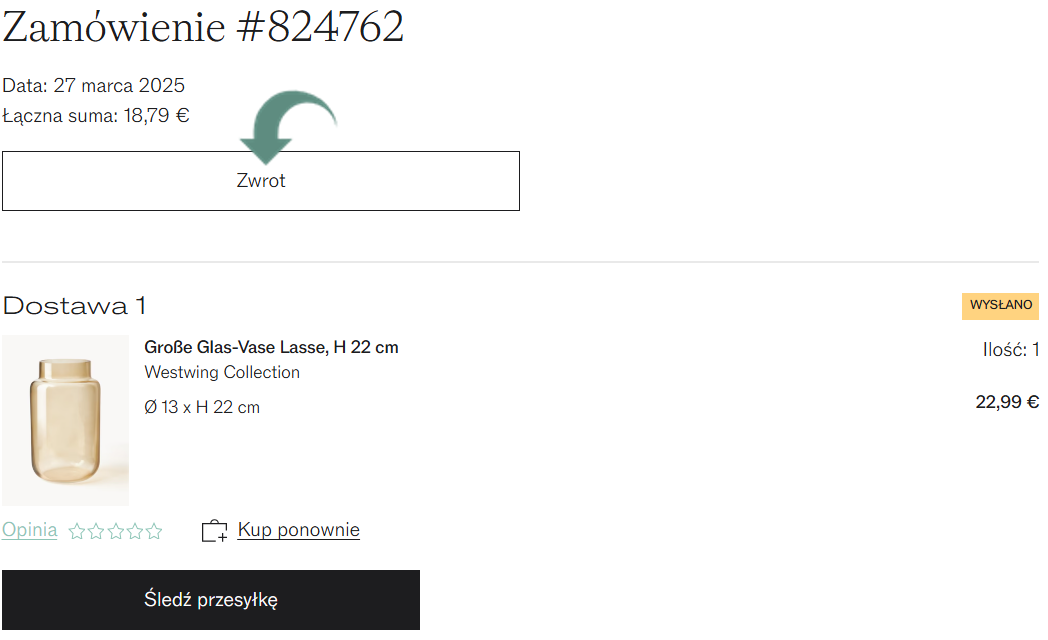
Task: Click the Große Glas-Vase Lasse product title
Action: click(271, 347)
